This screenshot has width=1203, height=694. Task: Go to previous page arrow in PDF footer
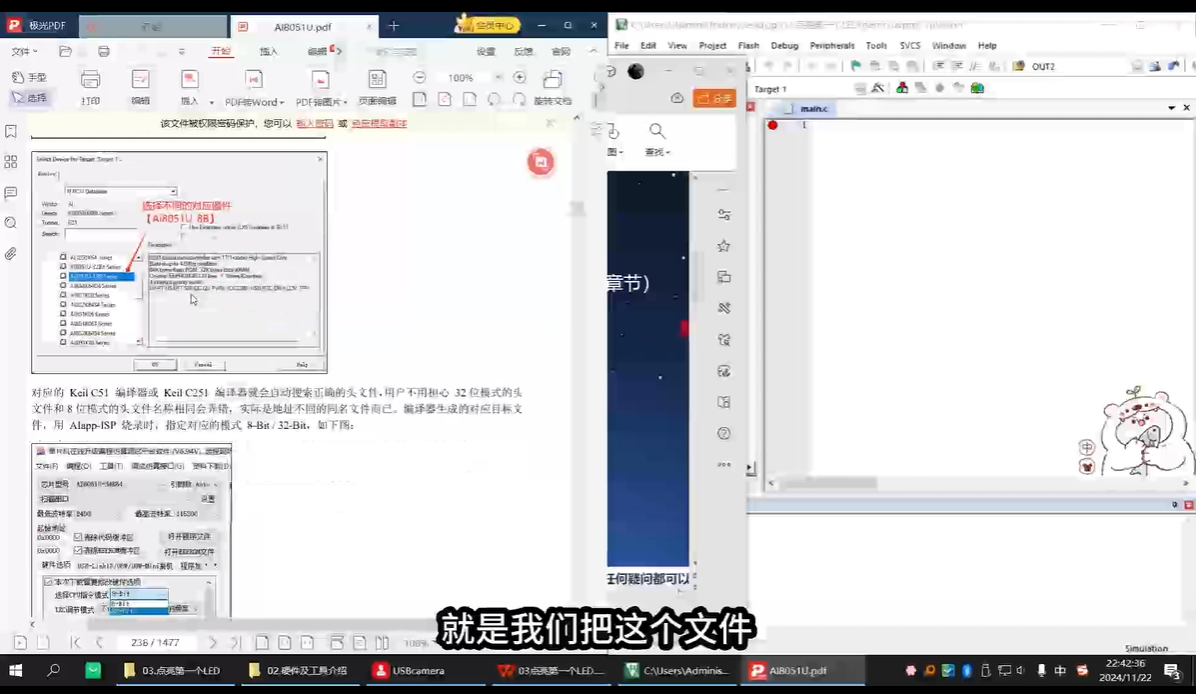point(99,643)
